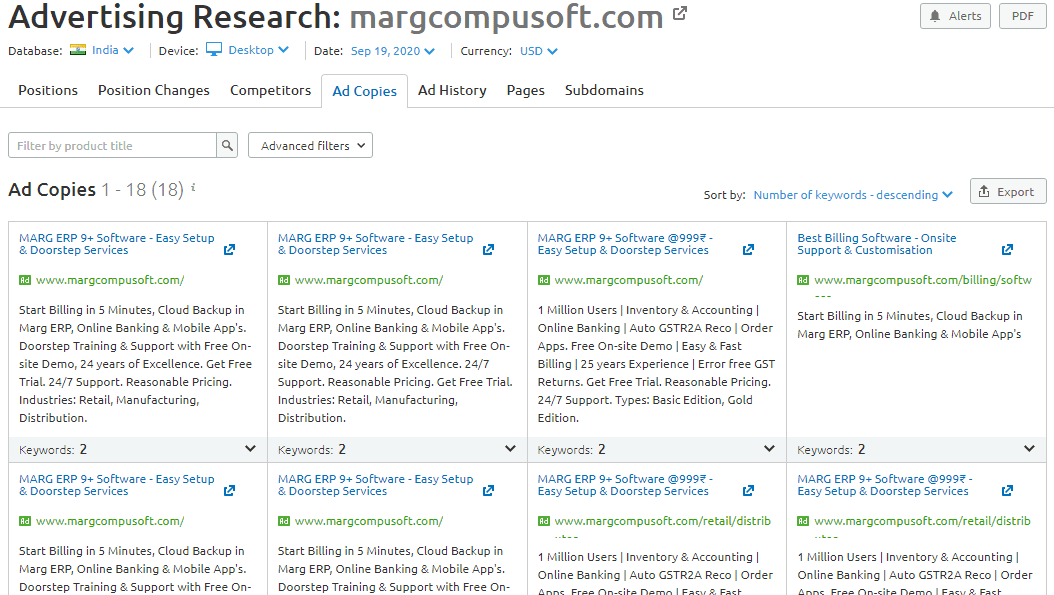The width and height of the screenshot is (1054, 595).
Task: Expand Keywords chevron of first-row second card
Action: pos(510,448)
